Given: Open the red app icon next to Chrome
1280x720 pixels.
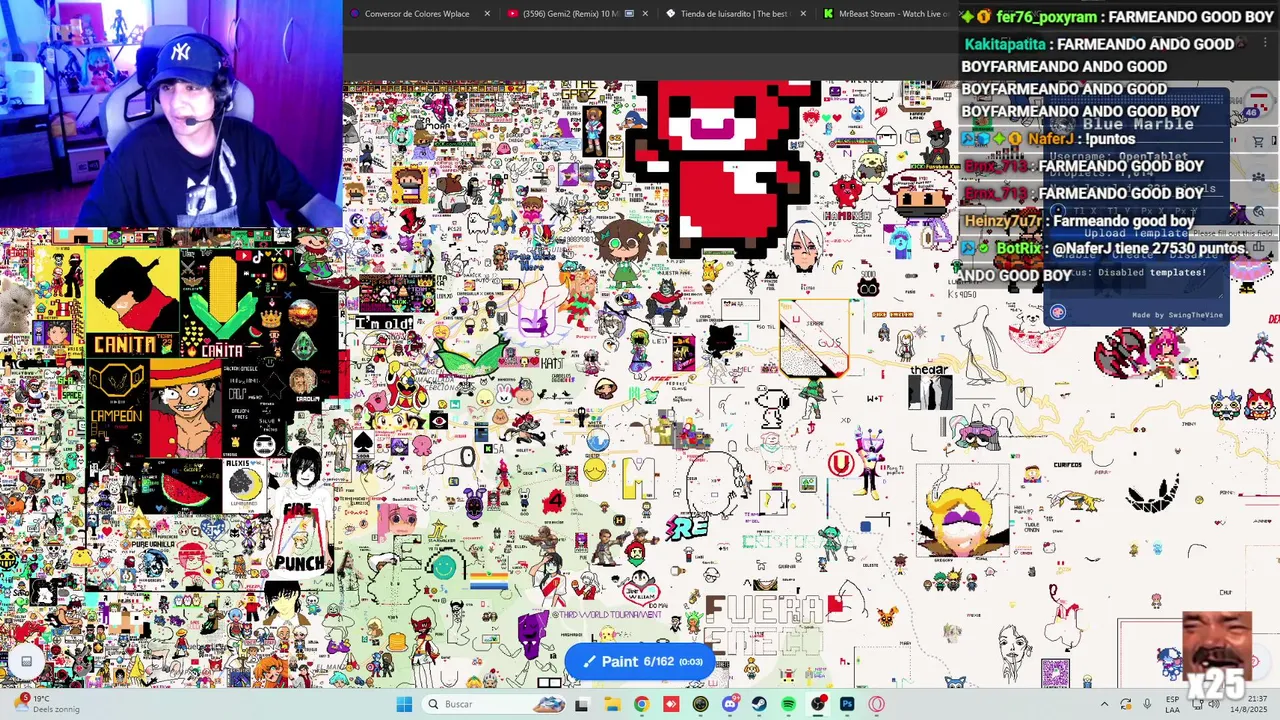Looking at the screenshot, I should pyautogui.click(x=671, y=704).
